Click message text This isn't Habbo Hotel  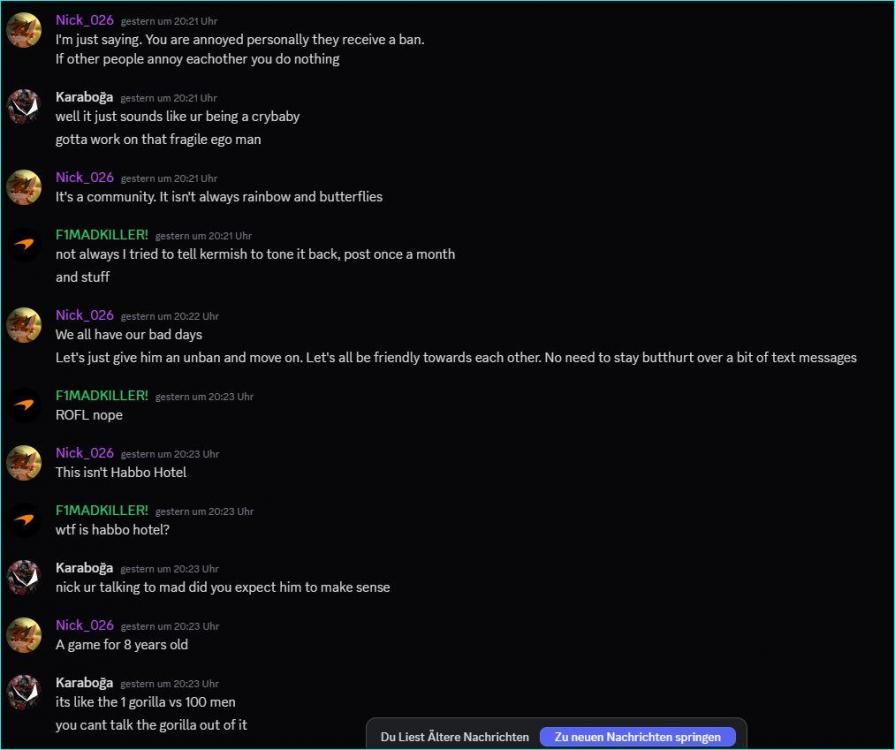click(x=121, y=473)
